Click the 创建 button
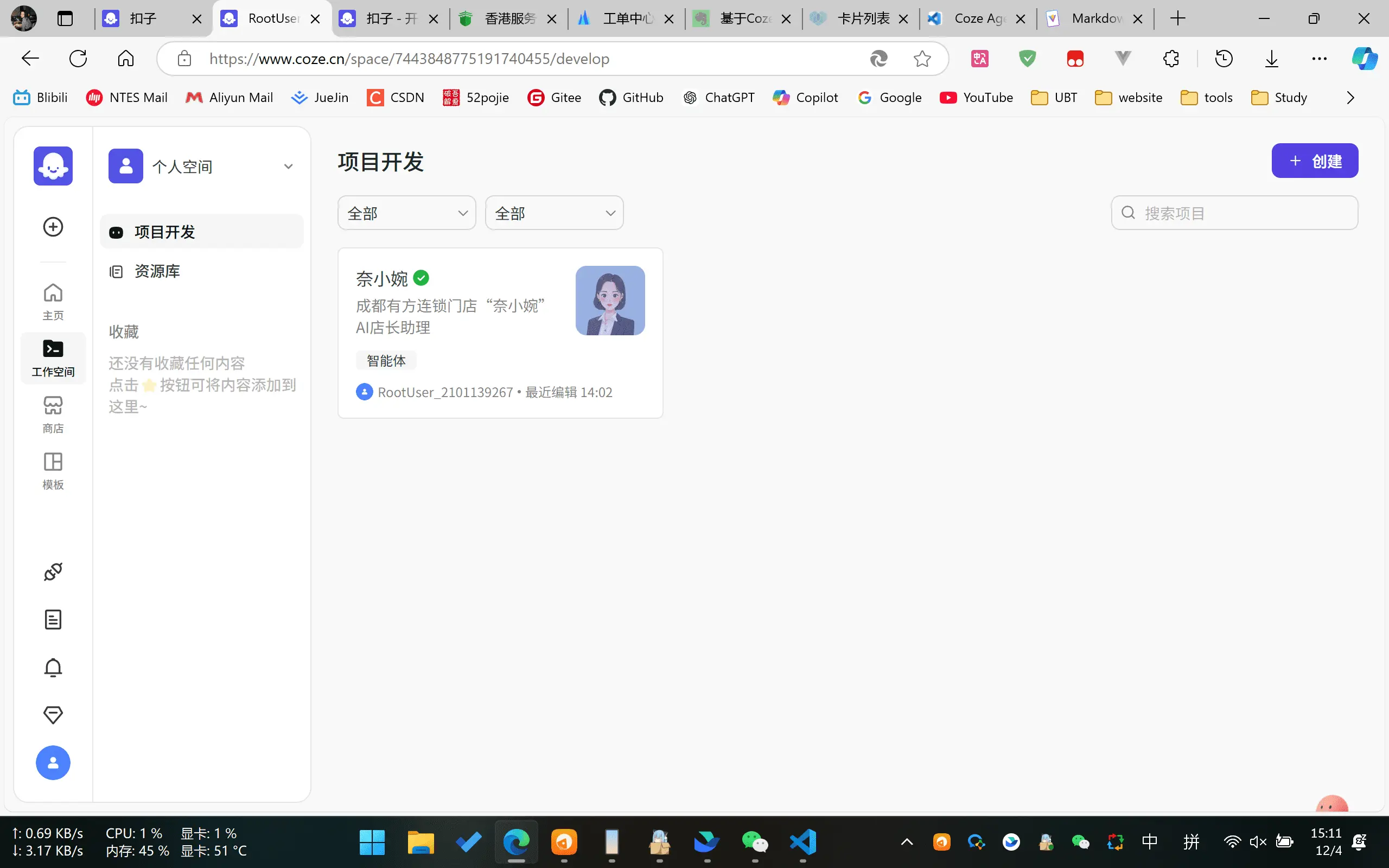 pos(1315,161)
